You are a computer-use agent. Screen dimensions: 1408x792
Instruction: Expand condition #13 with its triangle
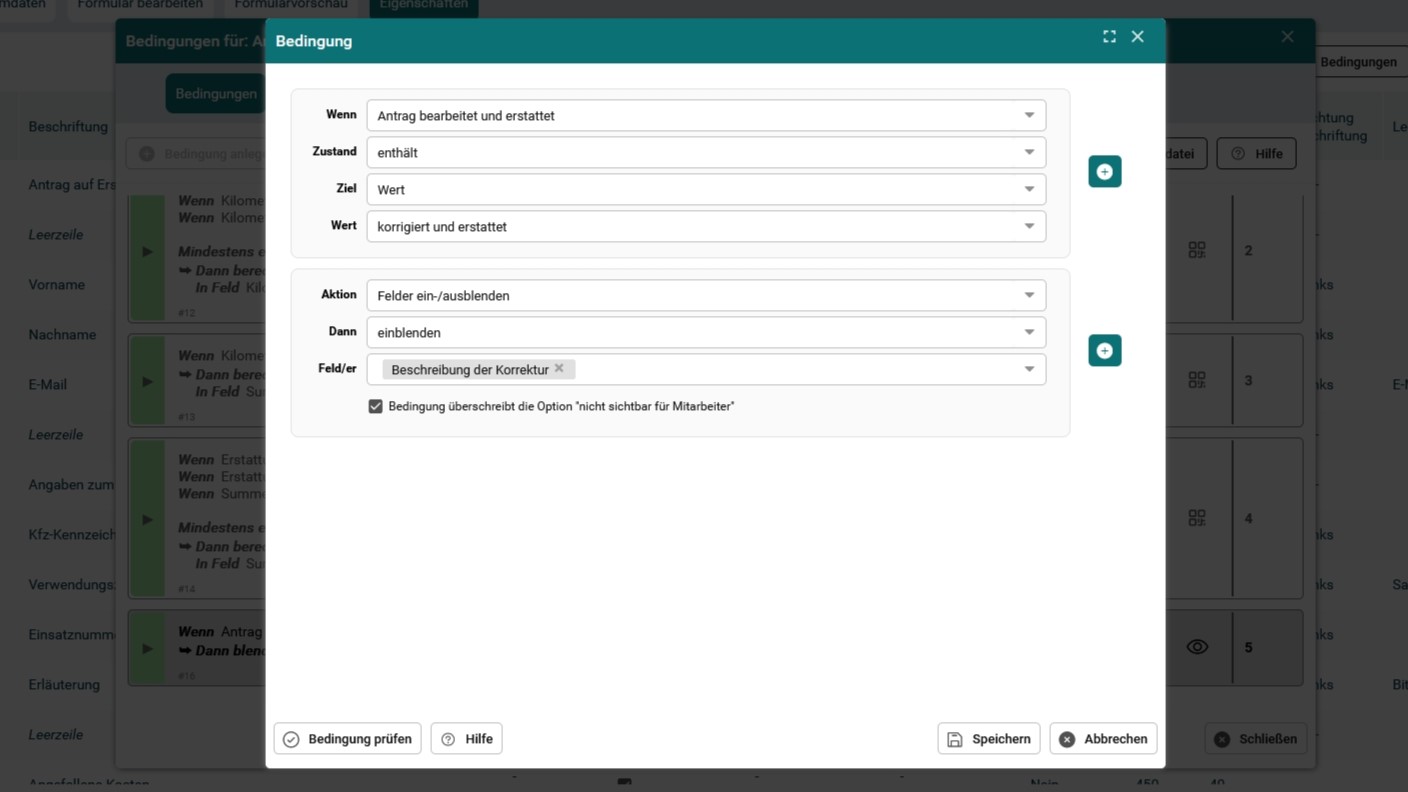tap(147, 382)
